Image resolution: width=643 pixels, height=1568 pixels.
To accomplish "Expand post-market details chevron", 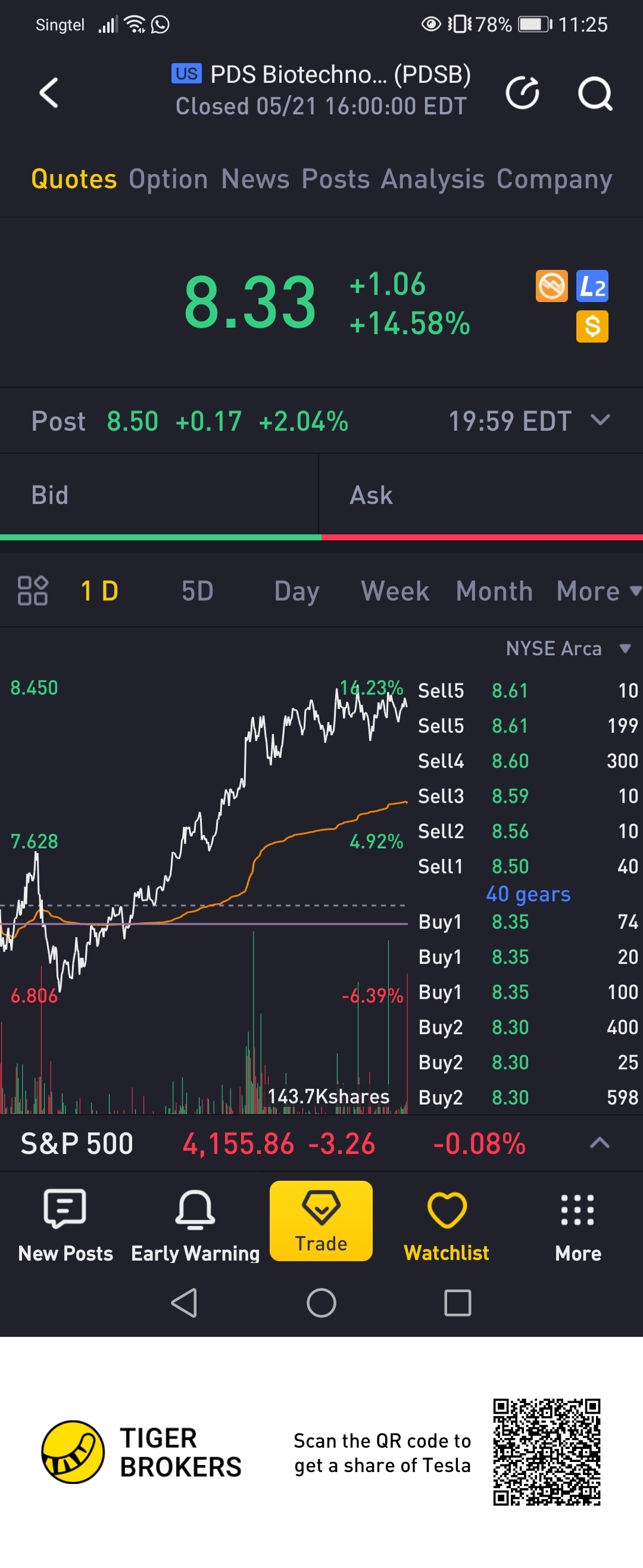I will click(x=600, y=420).
